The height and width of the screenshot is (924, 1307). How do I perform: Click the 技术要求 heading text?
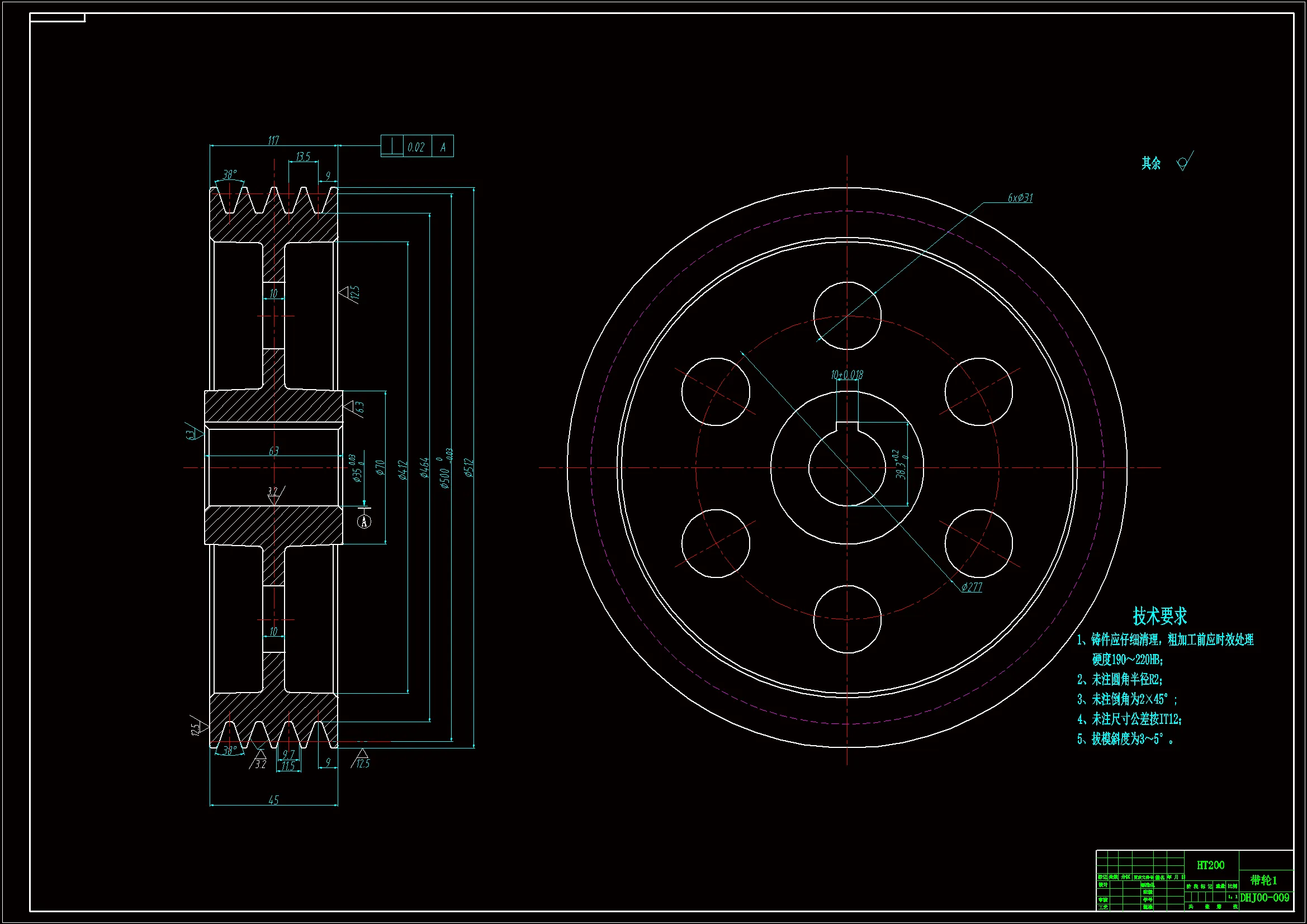[1159, 615]
